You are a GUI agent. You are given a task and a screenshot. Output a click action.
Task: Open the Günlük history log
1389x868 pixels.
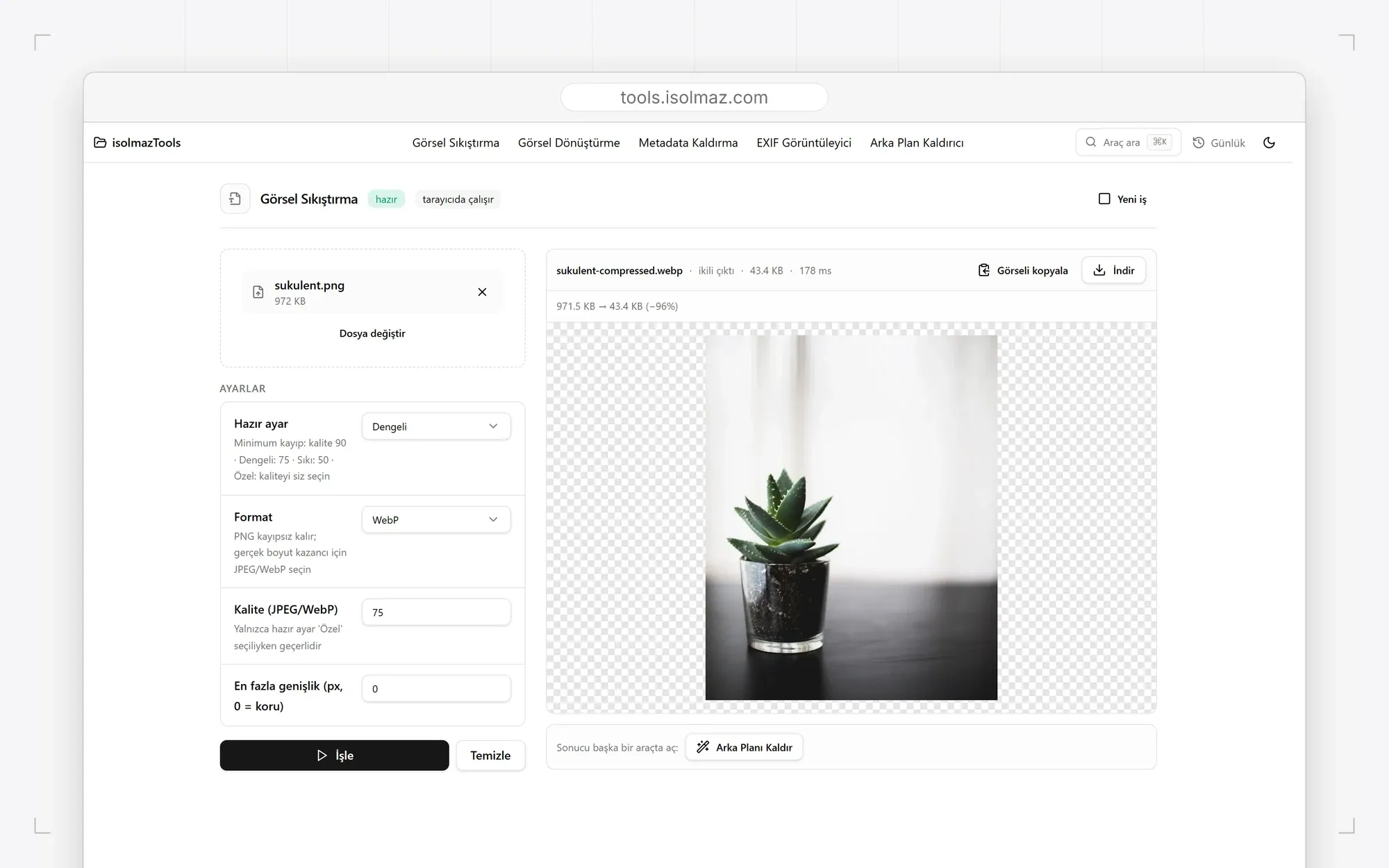click(1219, 142)
